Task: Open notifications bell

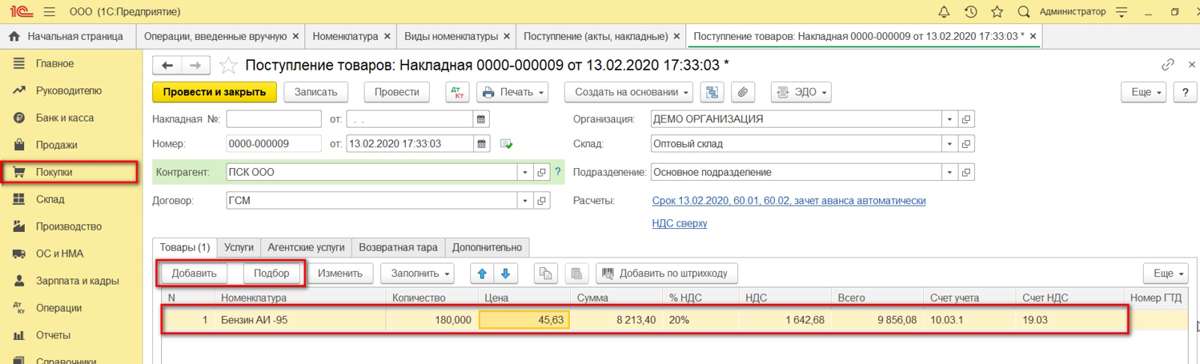Action: [x=945, y=11]
